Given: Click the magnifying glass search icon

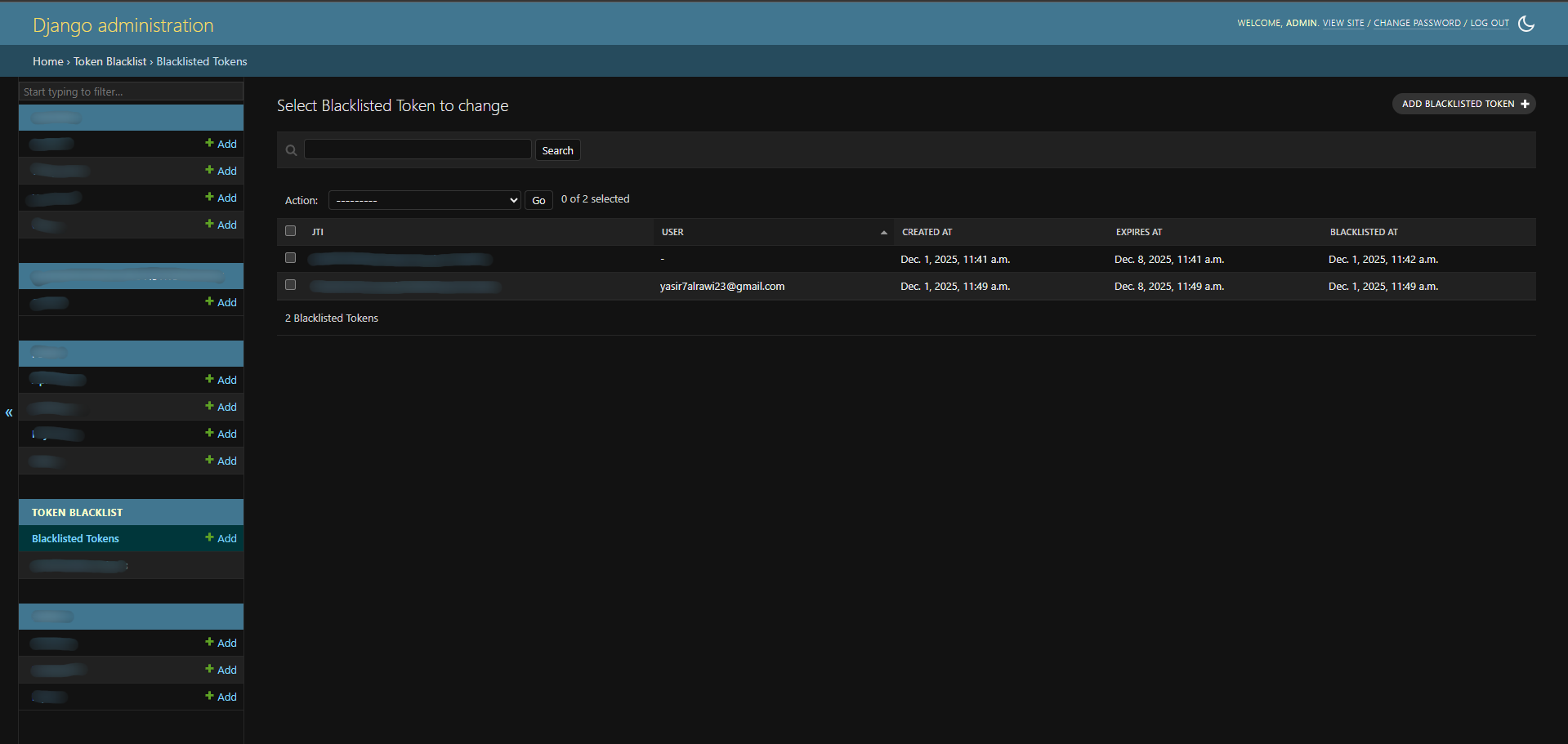Looking at the screenshot, I should [x=291, y=150].
